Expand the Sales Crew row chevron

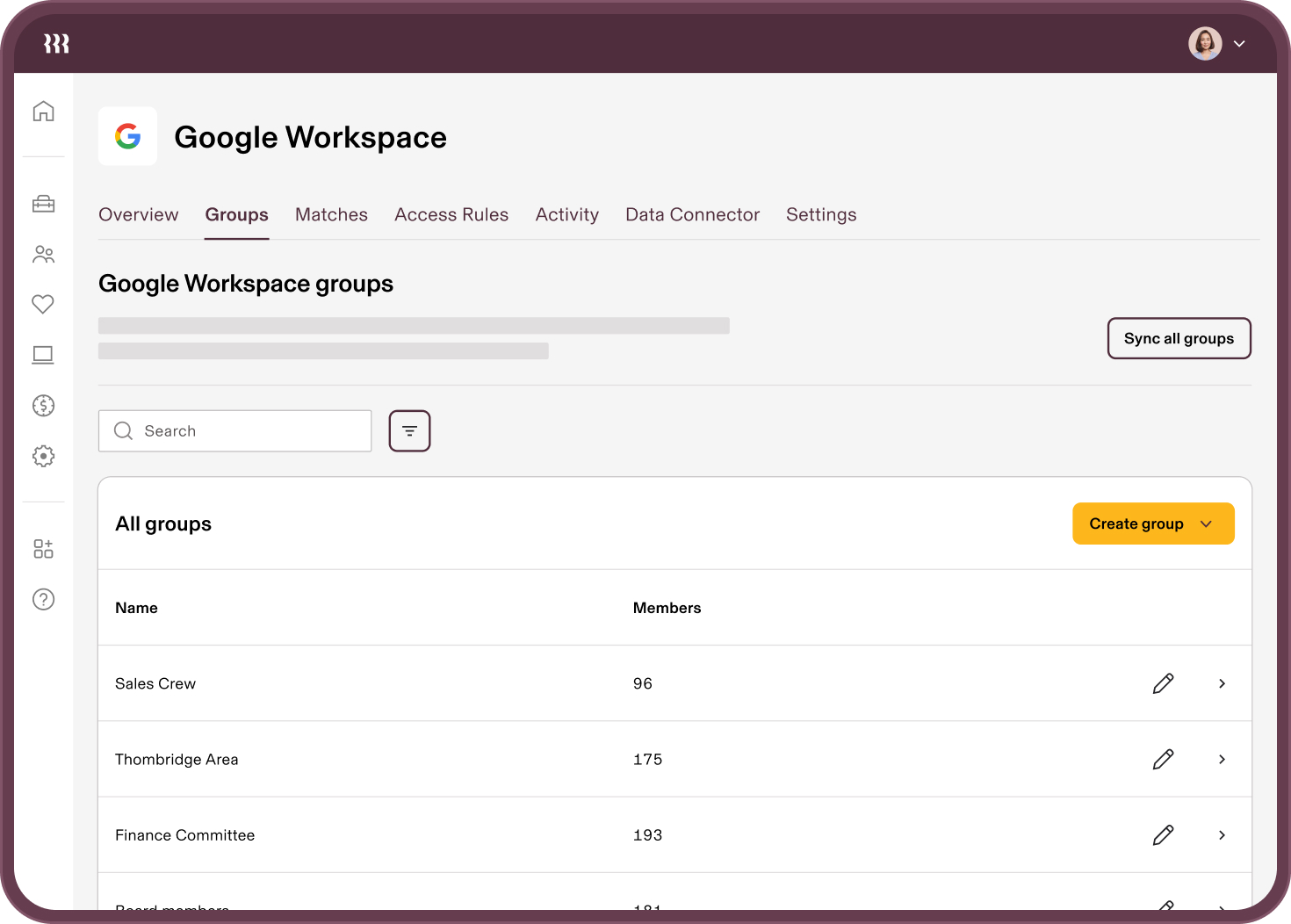pos(1222,683)
